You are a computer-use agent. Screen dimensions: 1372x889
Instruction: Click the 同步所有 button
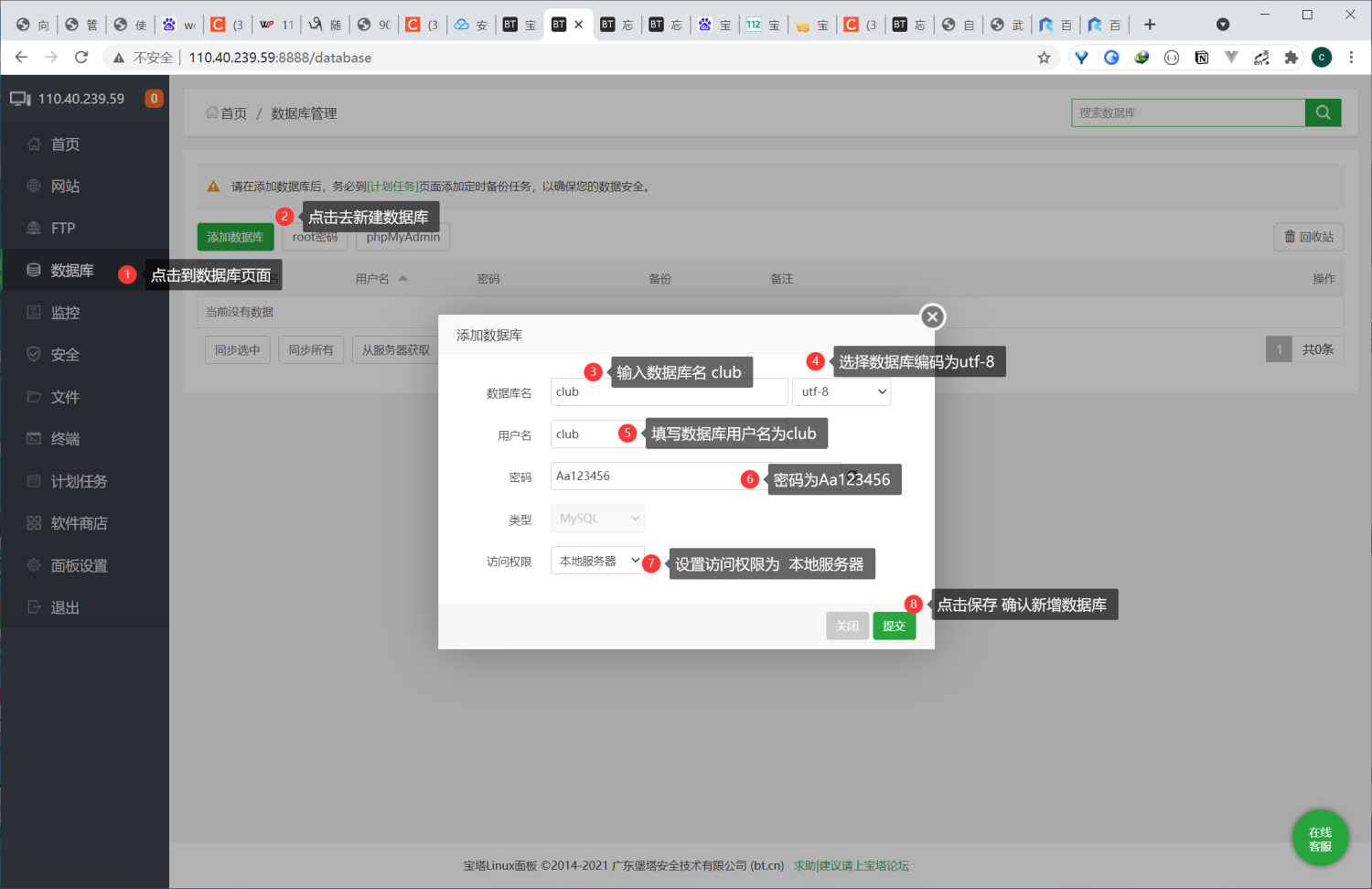click(x=311, y=349)
